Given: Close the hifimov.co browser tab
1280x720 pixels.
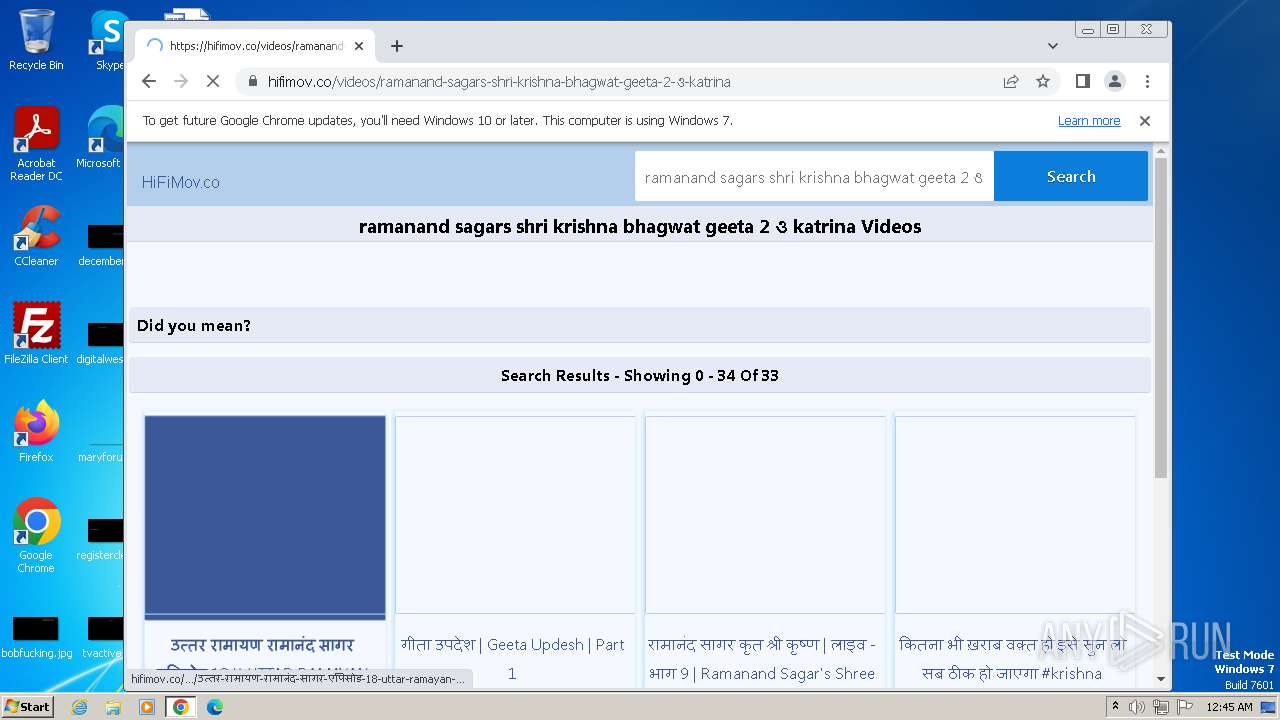Looking at the screenshot, I should (x=359, y=46).
